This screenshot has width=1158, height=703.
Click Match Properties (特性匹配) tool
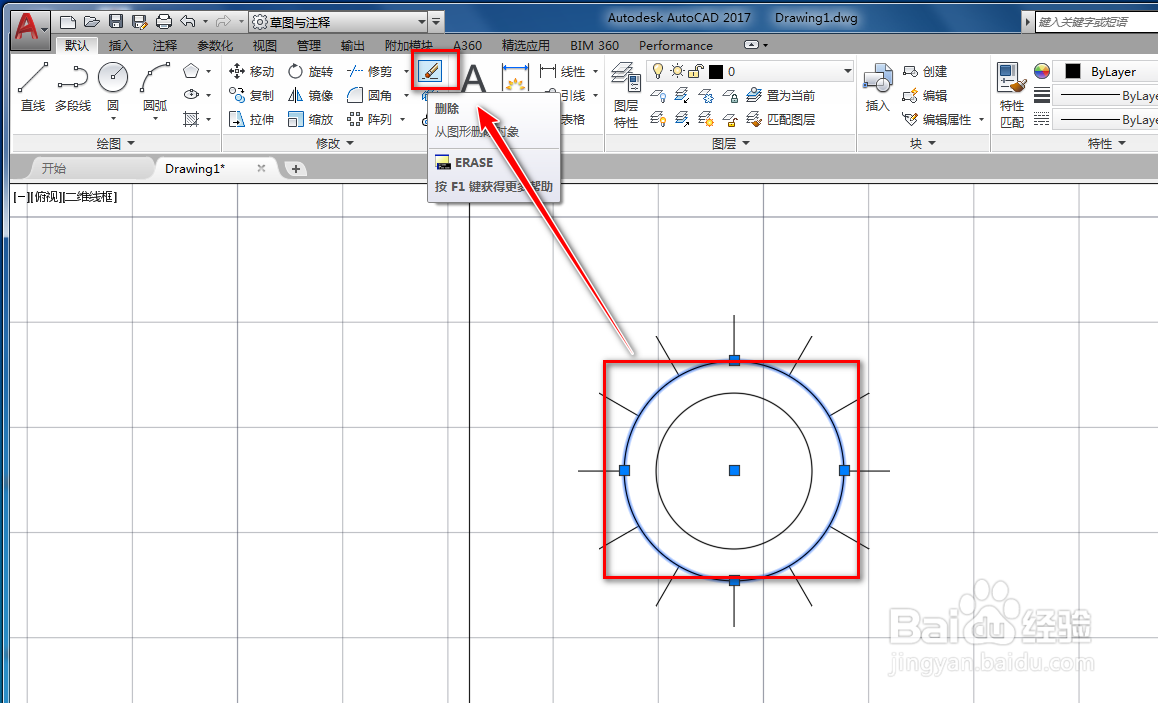(x=1012, y=95)
